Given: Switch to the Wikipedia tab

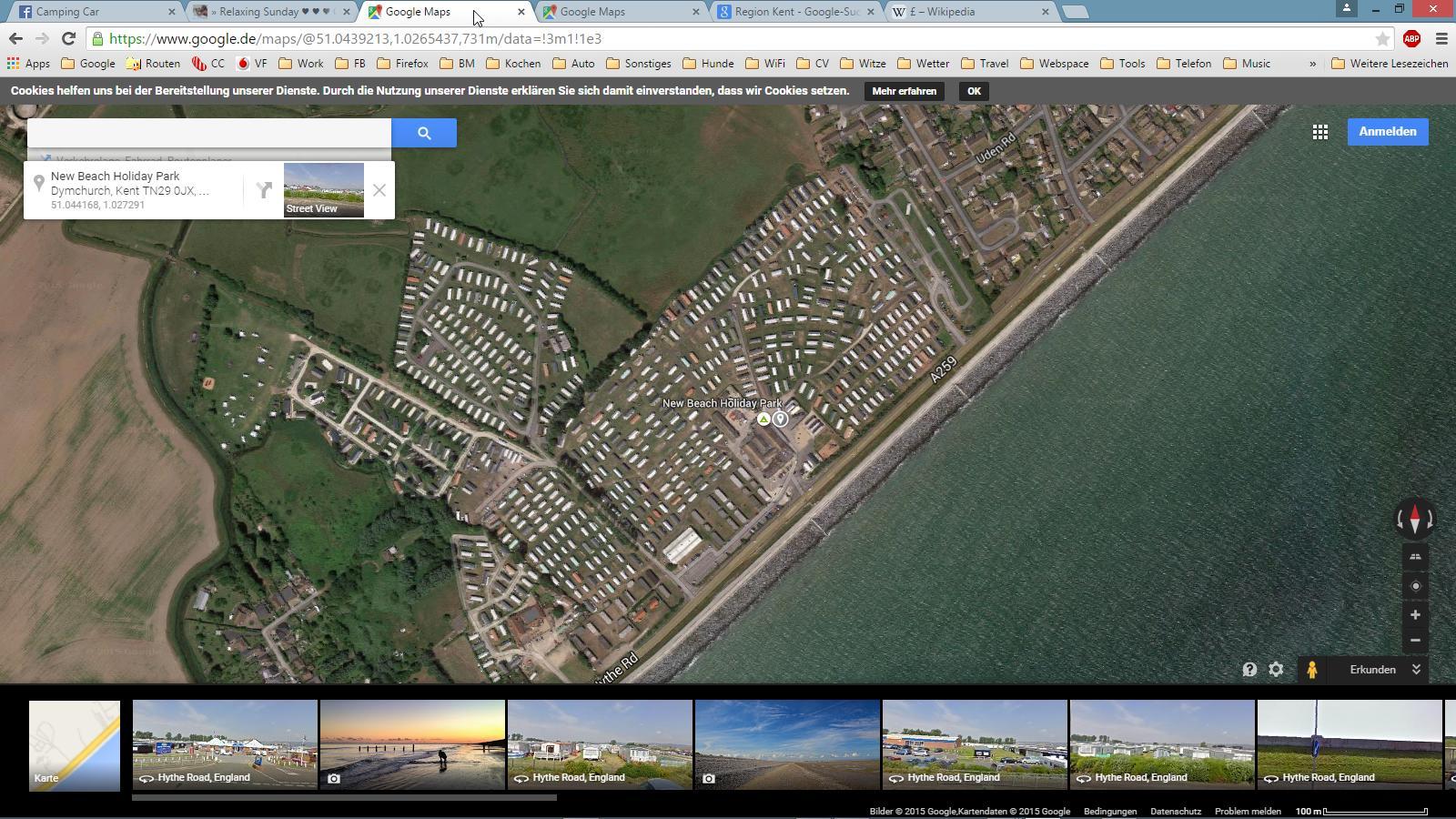Looking at the screenshot, I should tap(969, 12).
